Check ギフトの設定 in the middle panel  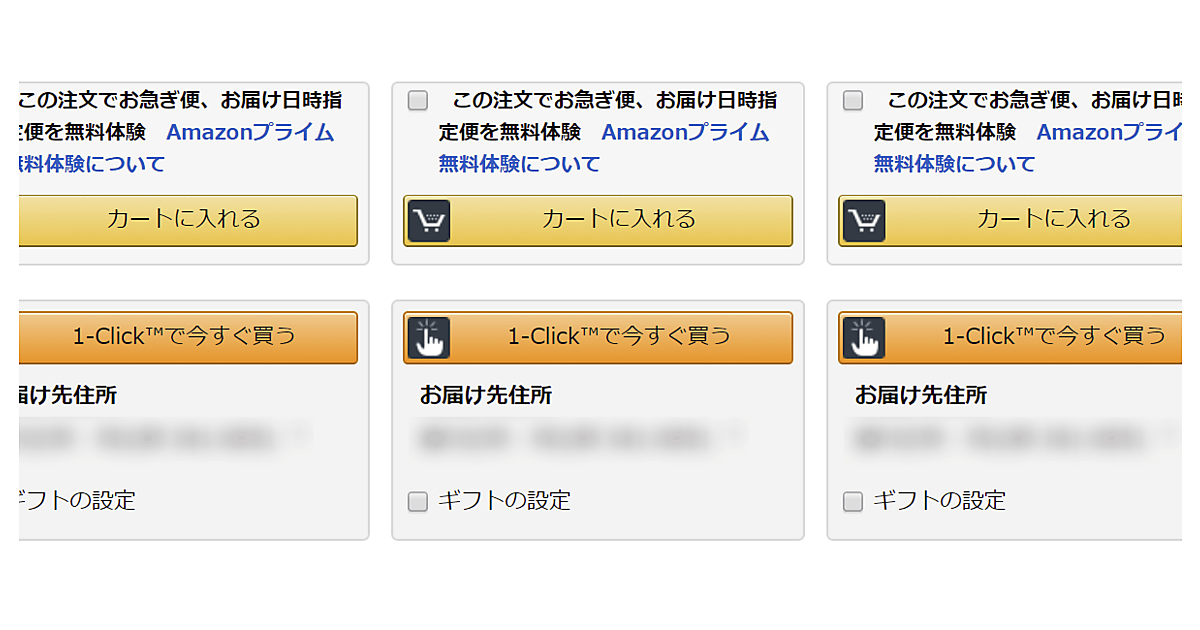coord(418,501)
